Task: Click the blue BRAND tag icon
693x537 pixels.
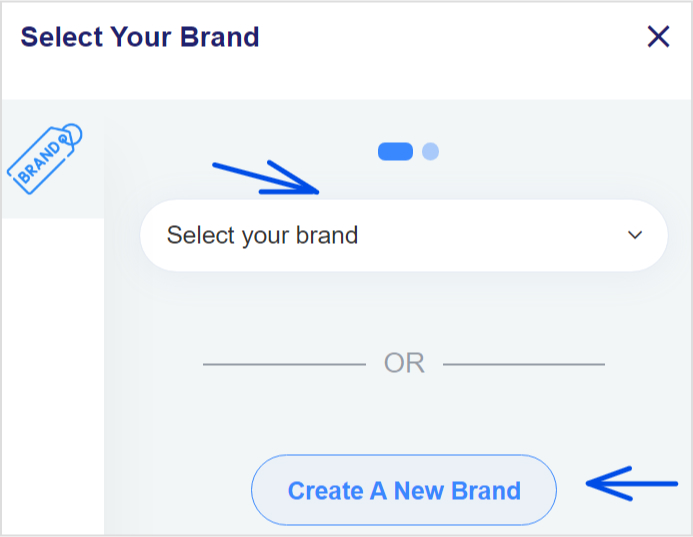Action: click(x=44, y=158)
